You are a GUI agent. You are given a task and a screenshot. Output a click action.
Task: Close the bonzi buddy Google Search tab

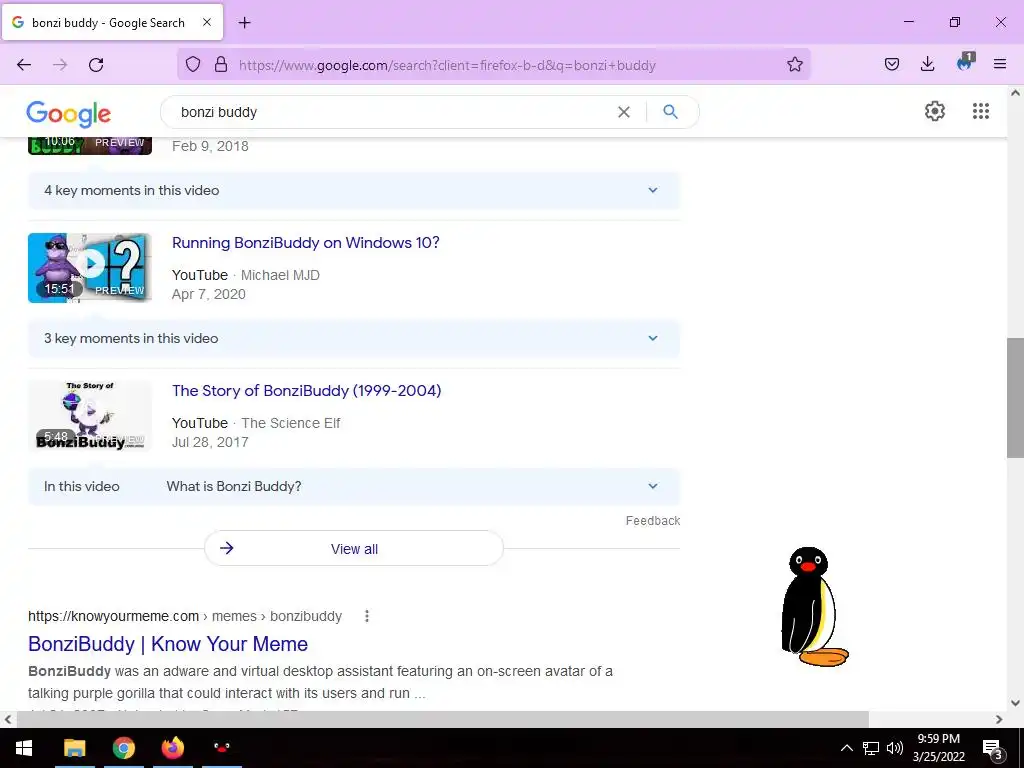[206, 22]
